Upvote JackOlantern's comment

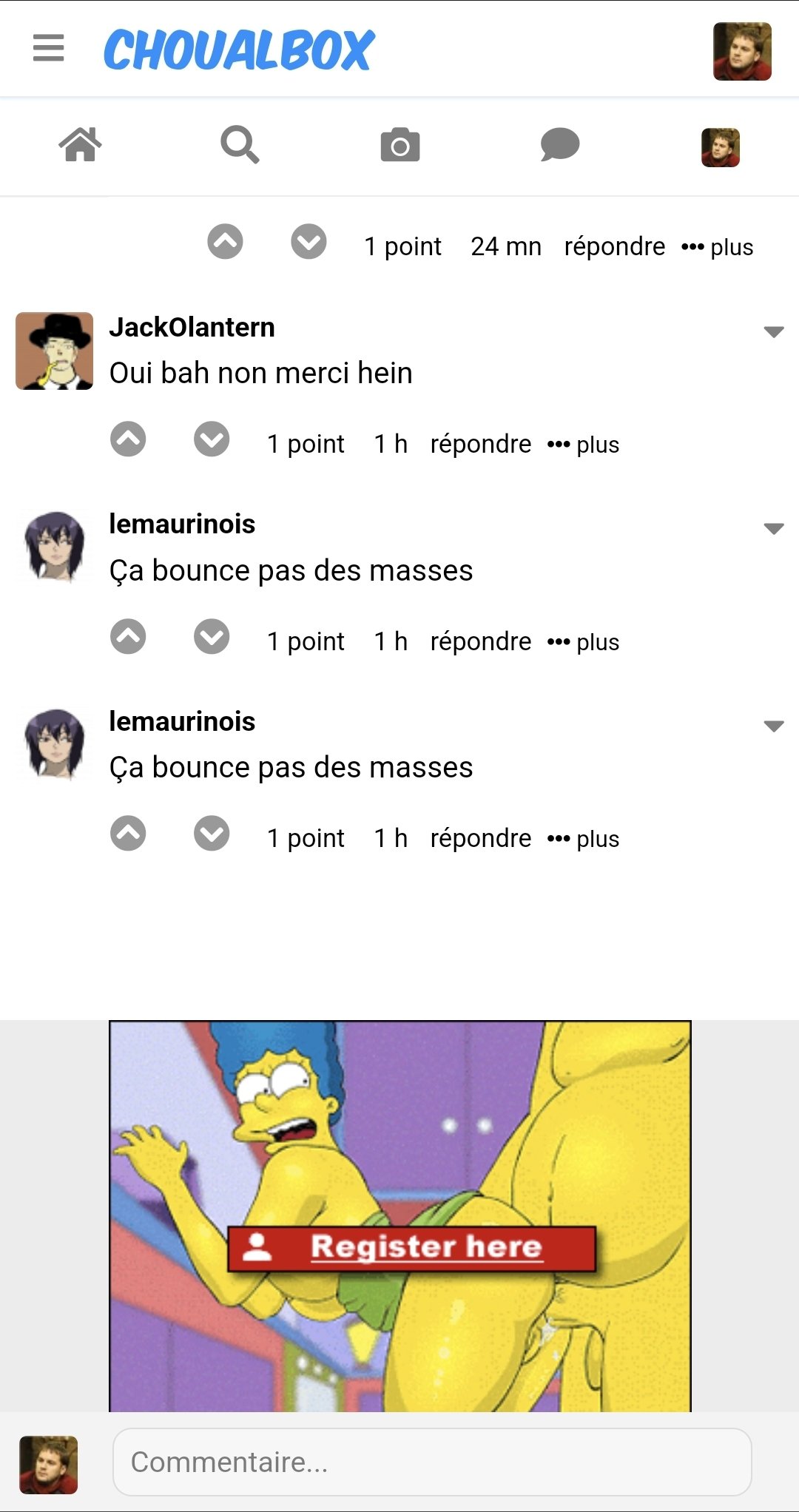tap(128, 439)
